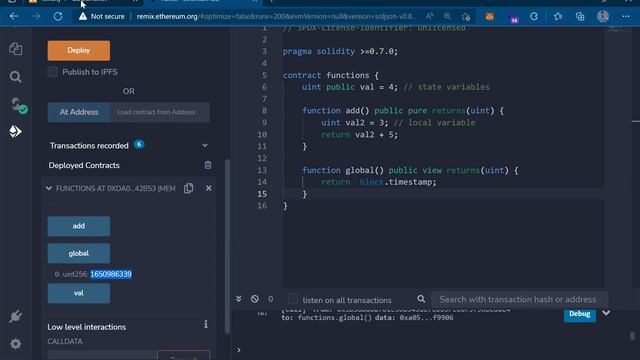The height and width of the screenshot is (360, 640).
Task: Open the browser refresh extension icon
Action: coord(534,16)
